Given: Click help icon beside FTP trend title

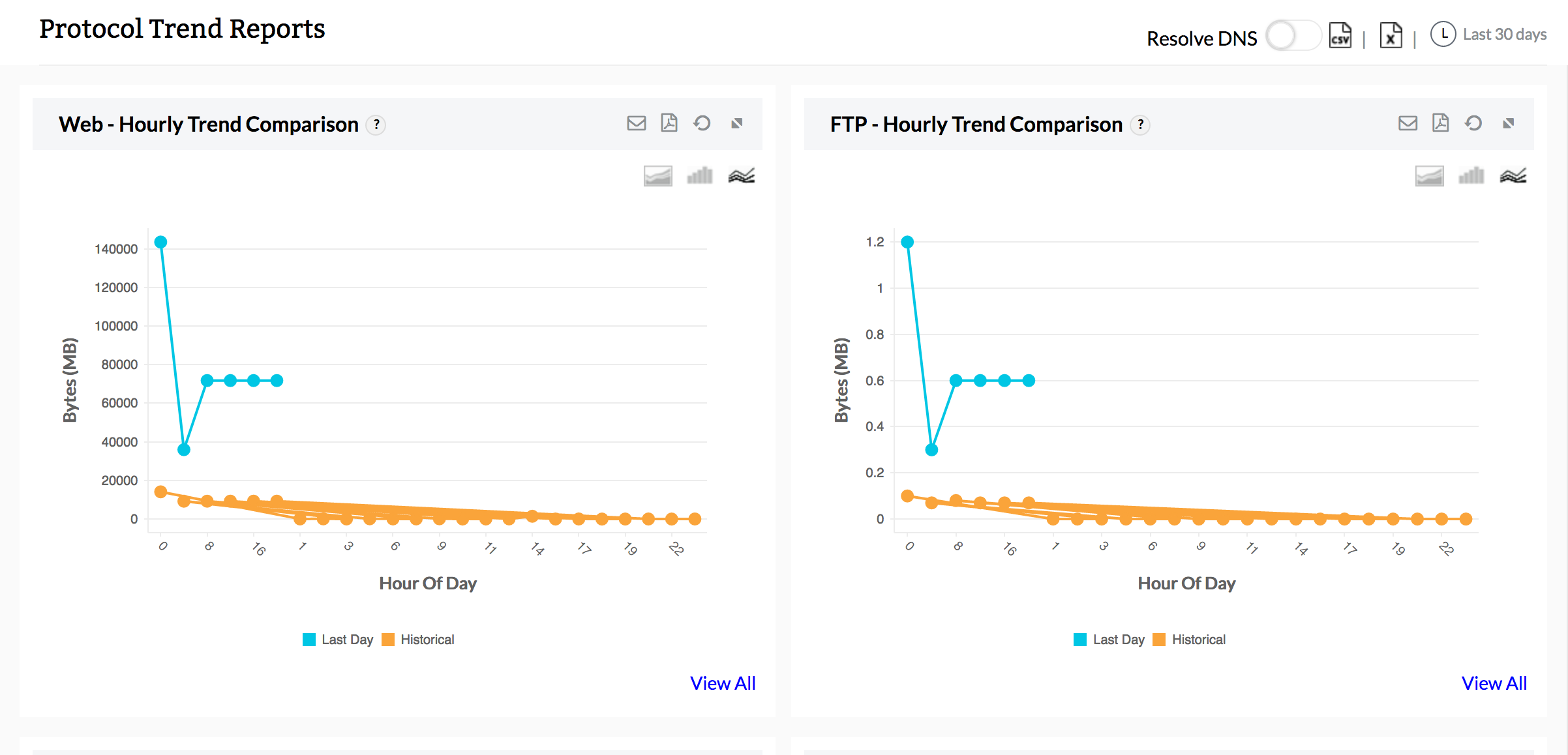Looking at the screenshot, I should click(1140, 125).
